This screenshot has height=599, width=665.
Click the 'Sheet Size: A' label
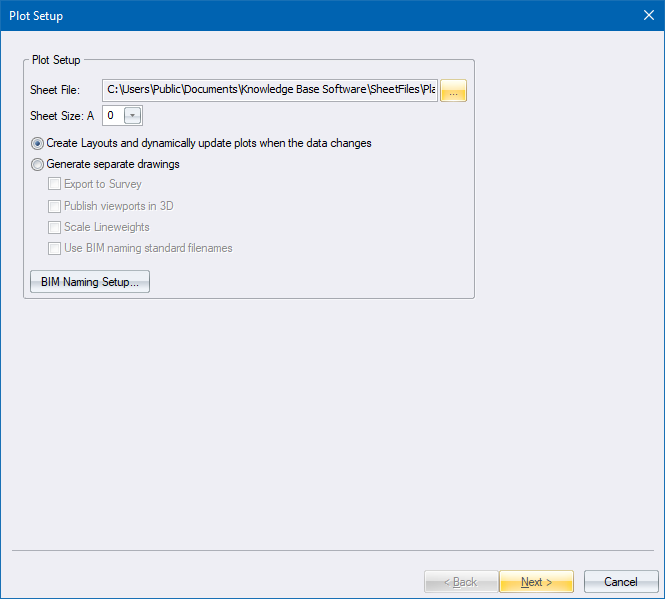coord(62,116)
